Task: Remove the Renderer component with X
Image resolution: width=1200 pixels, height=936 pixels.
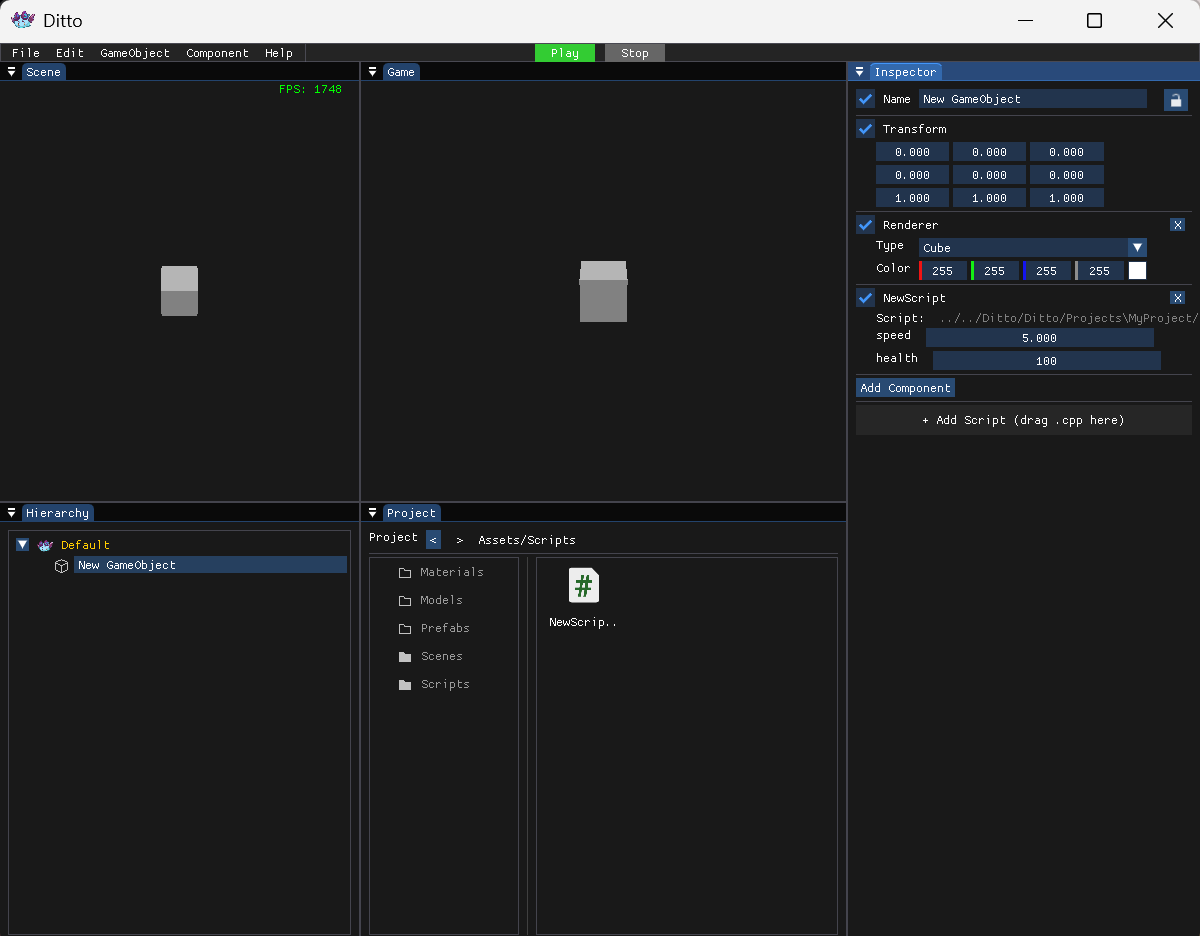Action: coord(1178,225)
